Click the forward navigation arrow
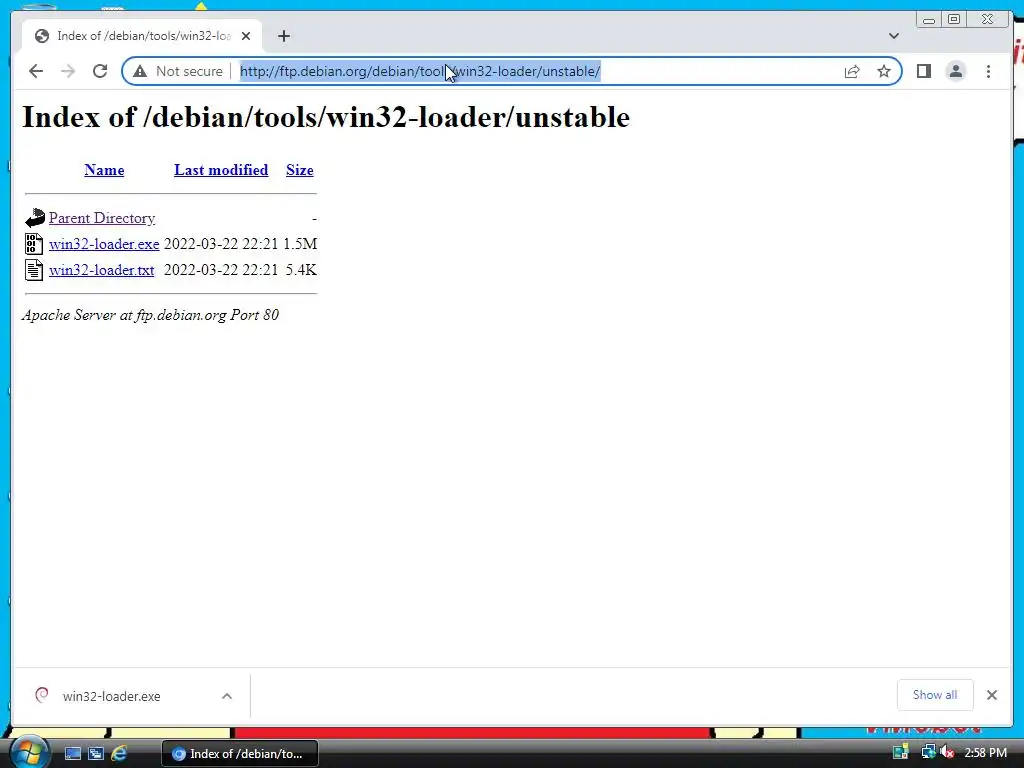This screenshot has height=768, width=1024. pyautogui.click(x=68, y=71)
